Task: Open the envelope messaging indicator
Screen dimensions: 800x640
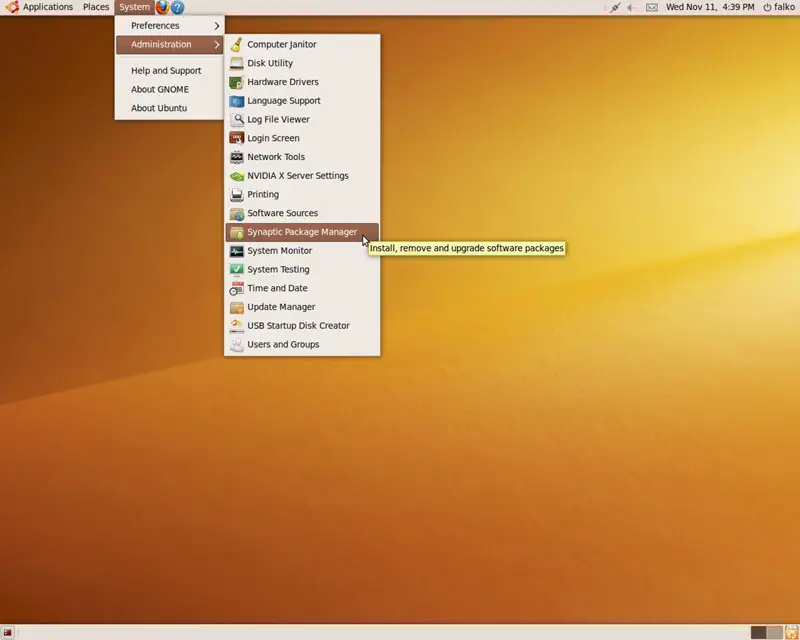Action: tap(652, 7)
